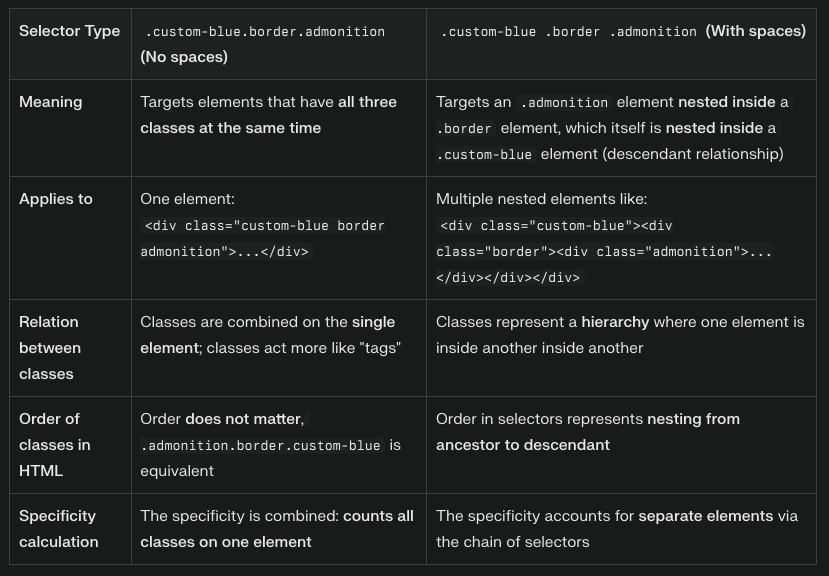Viewport: 829px width, 576px height.
Task: Click the bold "does not matter" text
Action: [x=243, y=419]
